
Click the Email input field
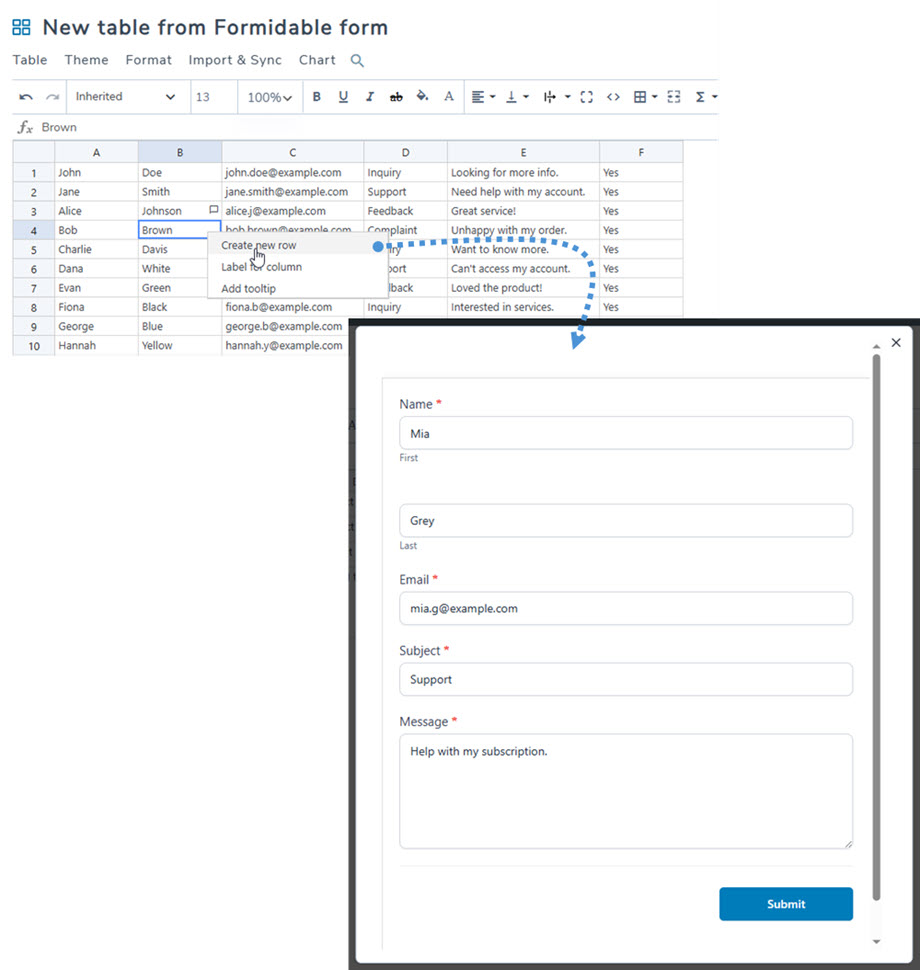(625, 608)
